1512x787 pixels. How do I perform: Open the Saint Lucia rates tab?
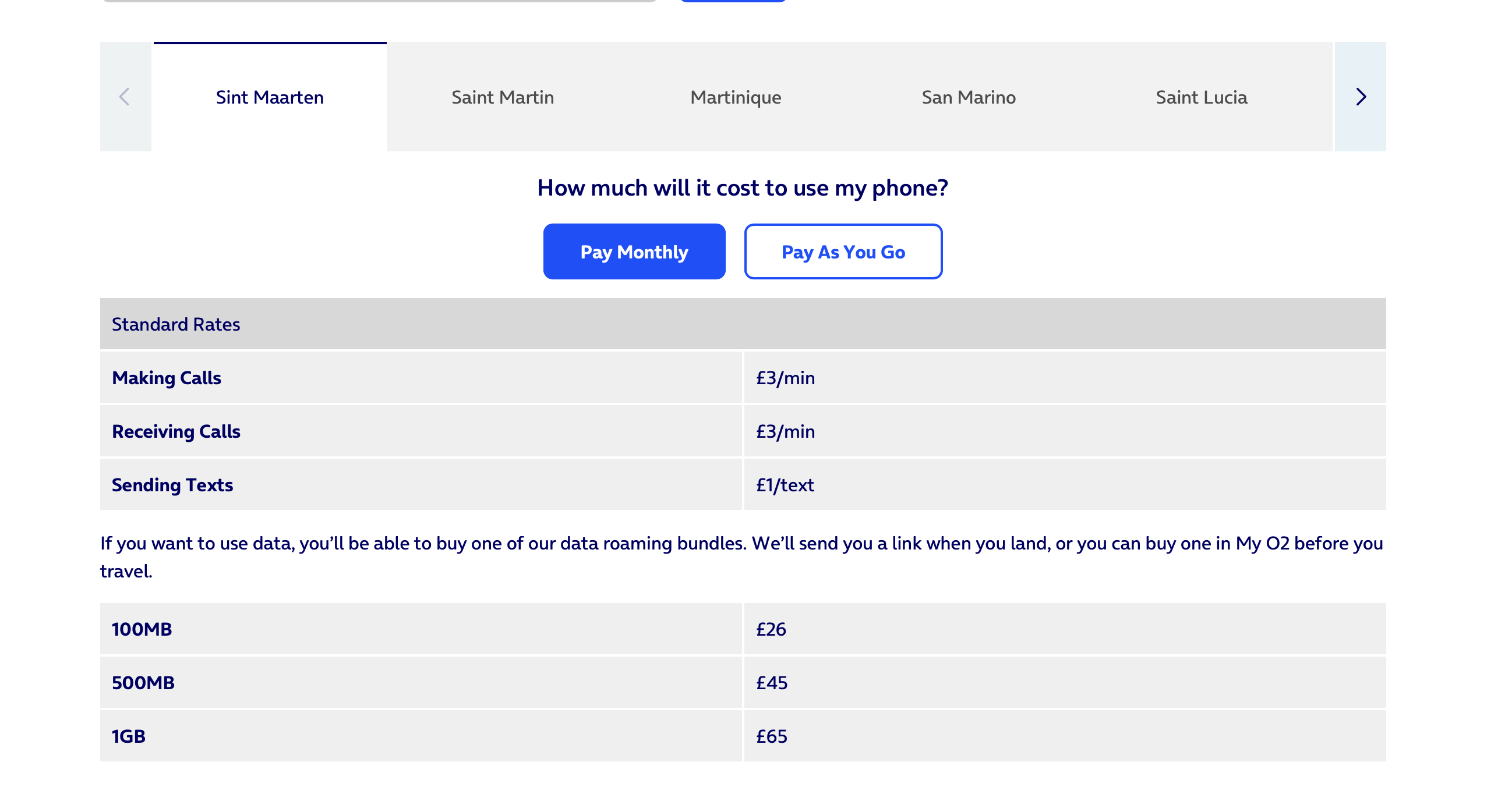click(x=1201, y=97)
